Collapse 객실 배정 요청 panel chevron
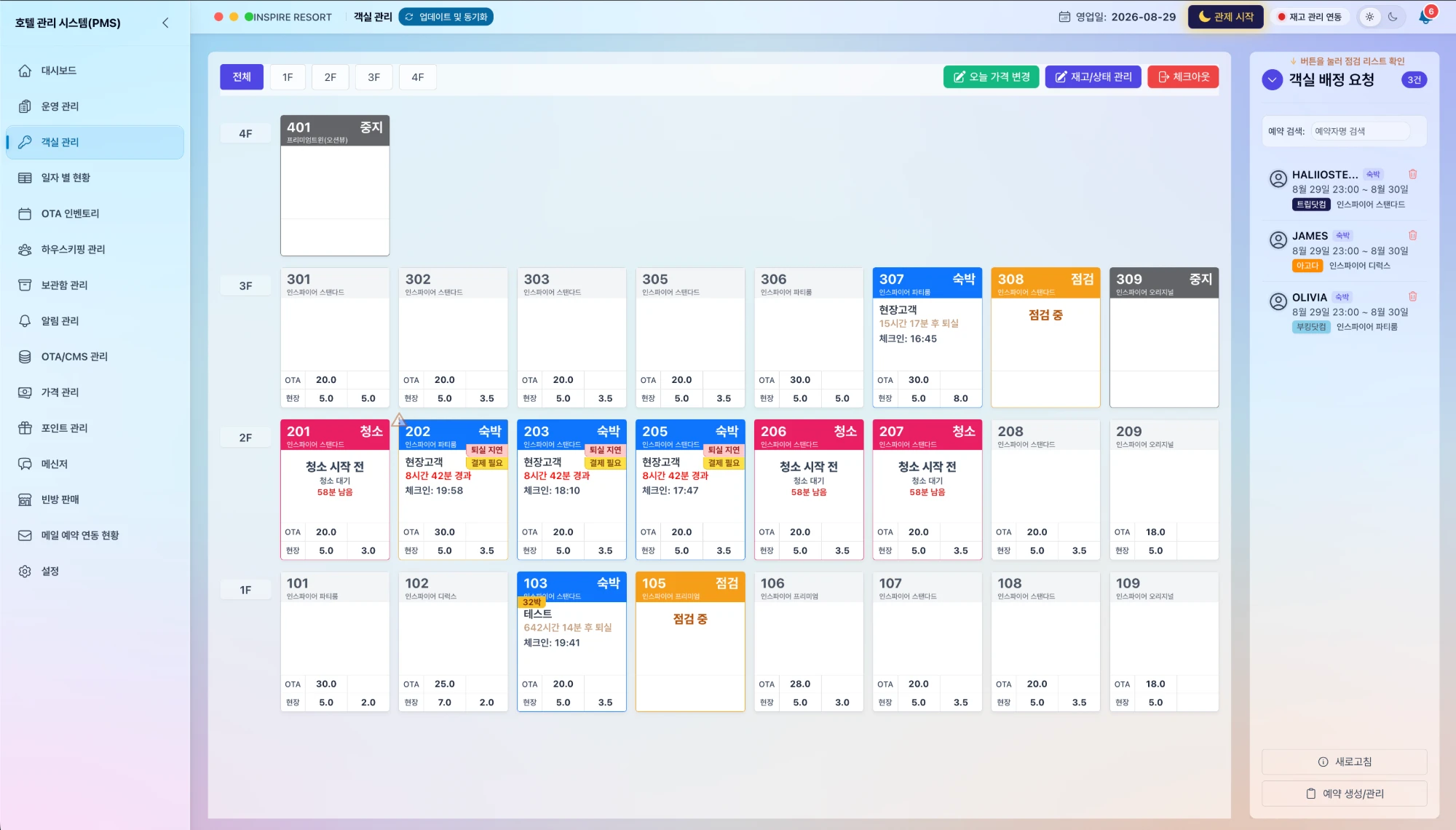Screen dimensions: 1456x830 pyautogui.click(x=1272, y=79)
